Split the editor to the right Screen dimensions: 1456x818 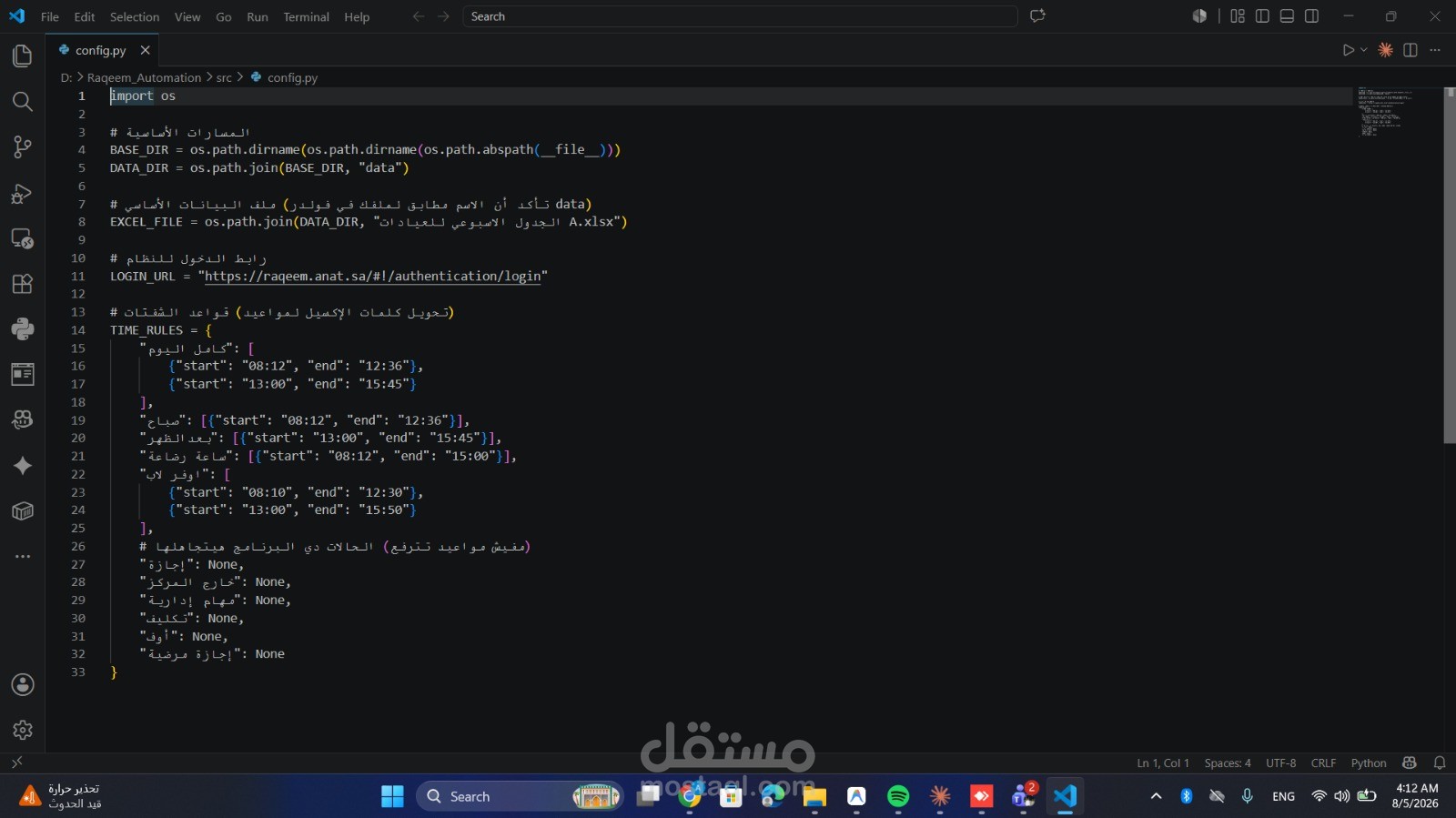point(1410,50)
